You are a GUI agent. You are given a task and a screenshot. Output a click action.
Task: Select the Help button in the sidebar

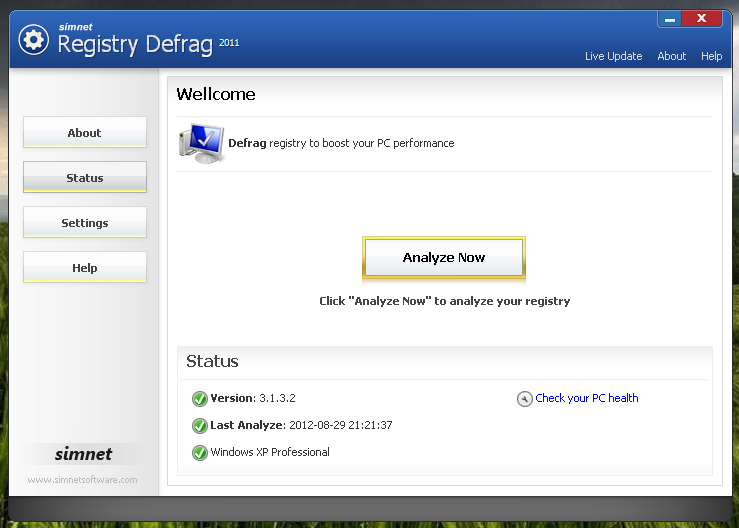(85, 268)
